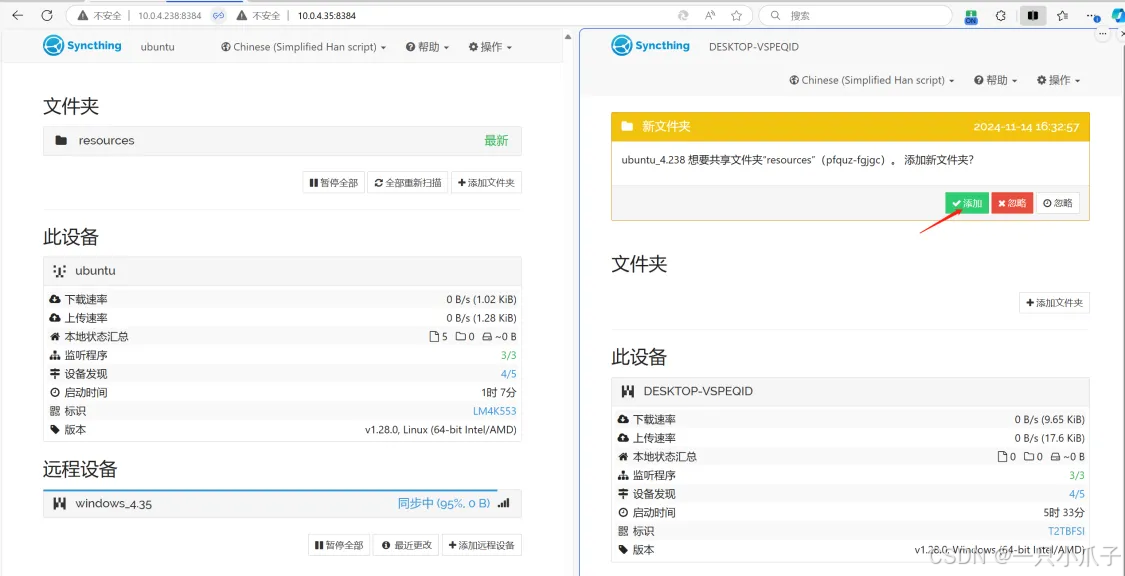Click the link icon between the two addresses

(219, 15)
